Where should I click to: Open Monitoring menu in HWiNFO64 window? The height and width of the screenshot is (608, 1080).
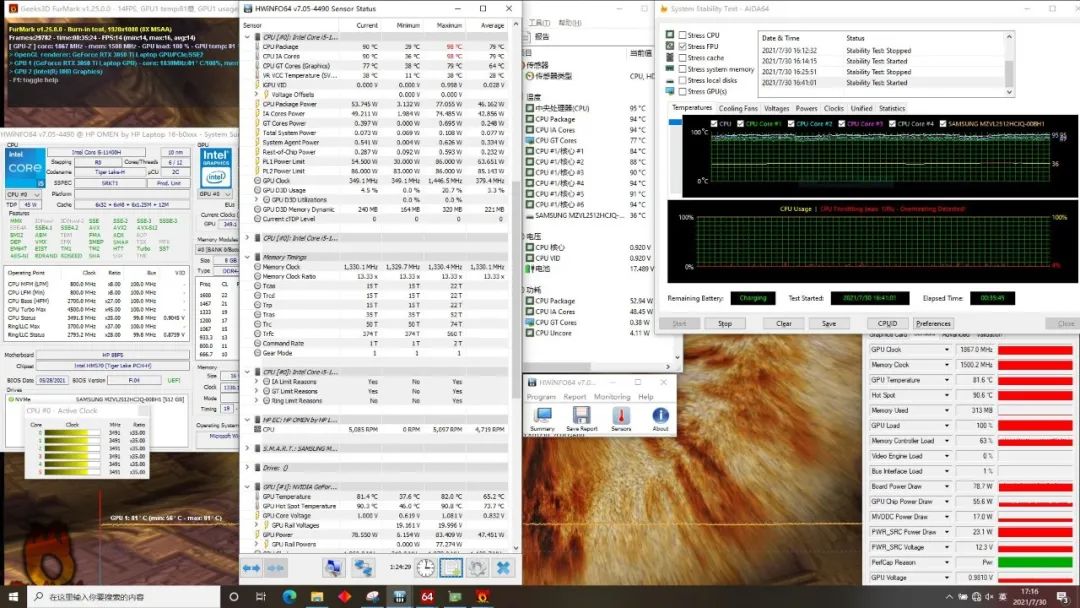(612, 397)
